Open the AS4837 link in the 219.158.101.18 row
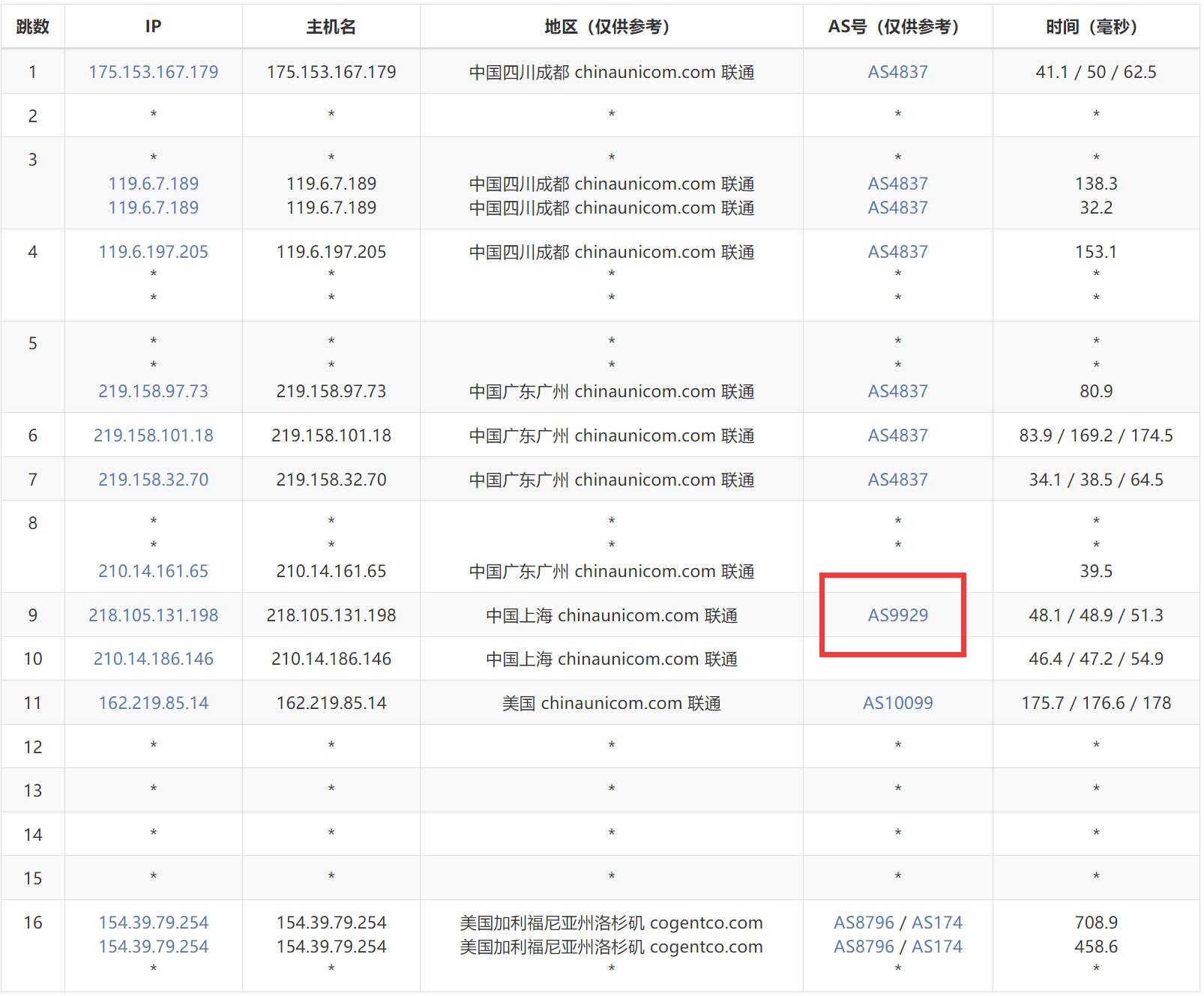1204x996 pixels. [x=897, y=435]
